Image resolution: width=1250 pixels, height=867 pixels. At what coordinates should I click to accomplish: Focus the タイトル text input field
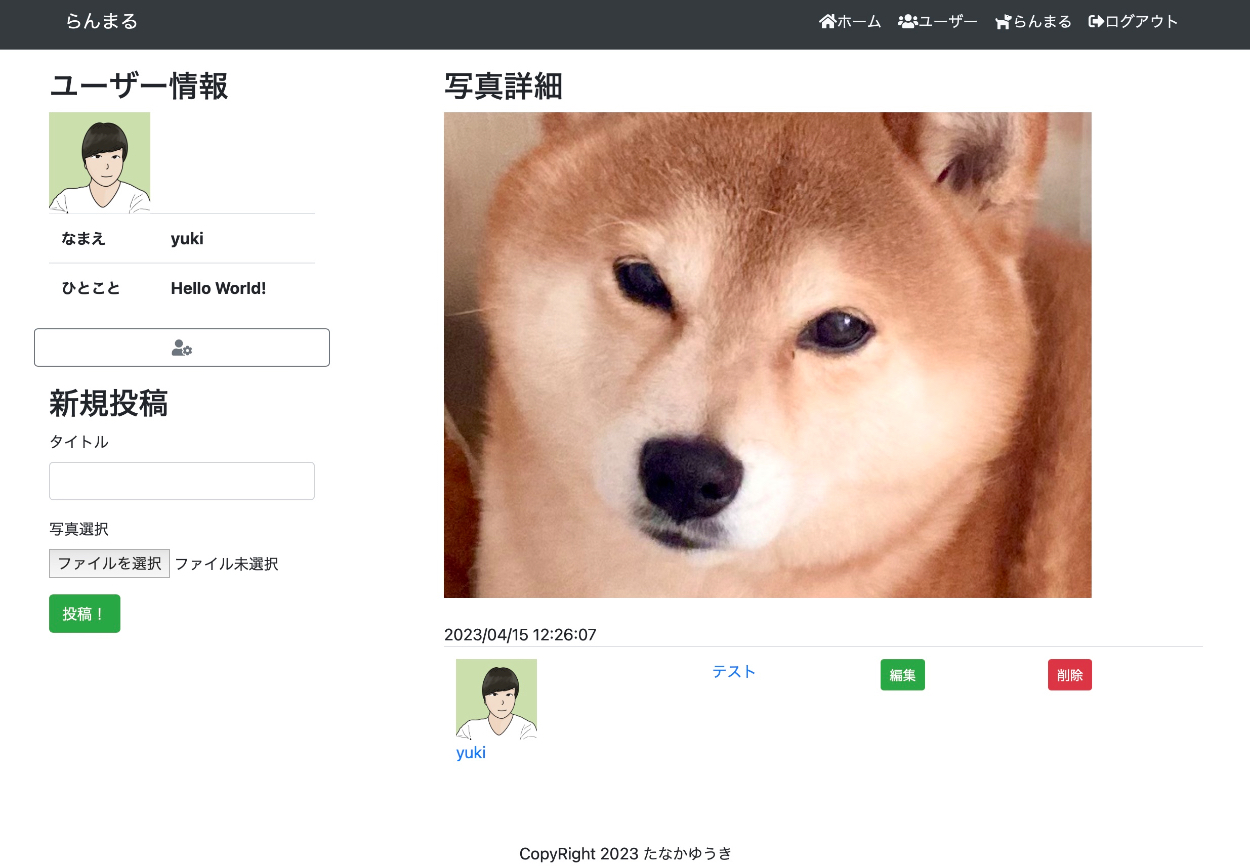click(x=182, y=481)
